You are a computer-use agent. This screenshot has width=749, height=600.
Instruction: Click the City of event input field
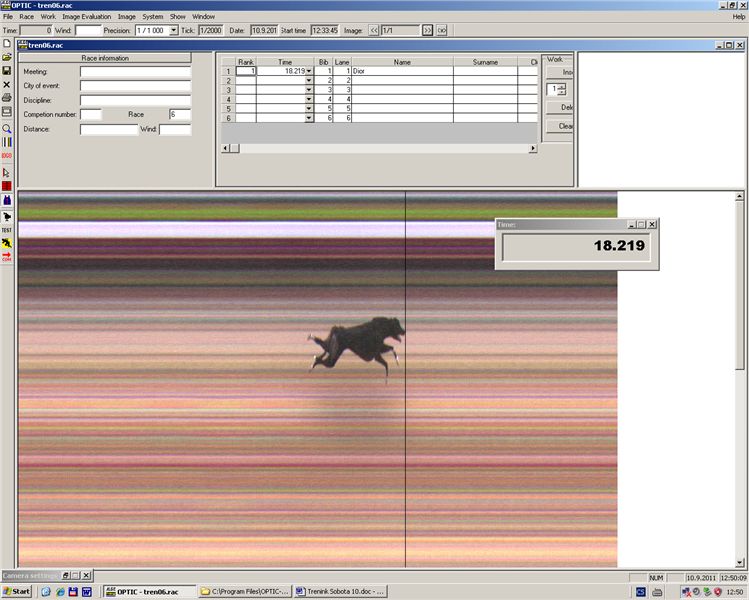[135, 86]
